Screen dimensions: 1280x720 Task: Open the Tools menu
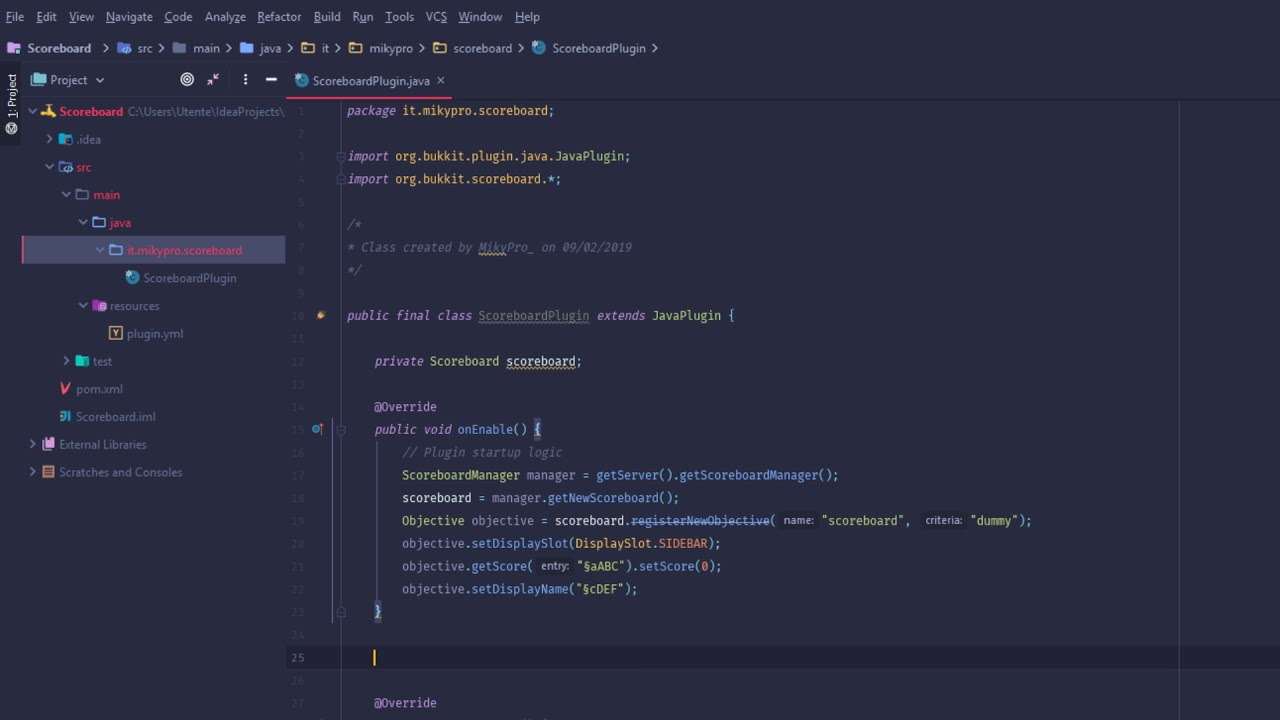click(x=399, y=16)
